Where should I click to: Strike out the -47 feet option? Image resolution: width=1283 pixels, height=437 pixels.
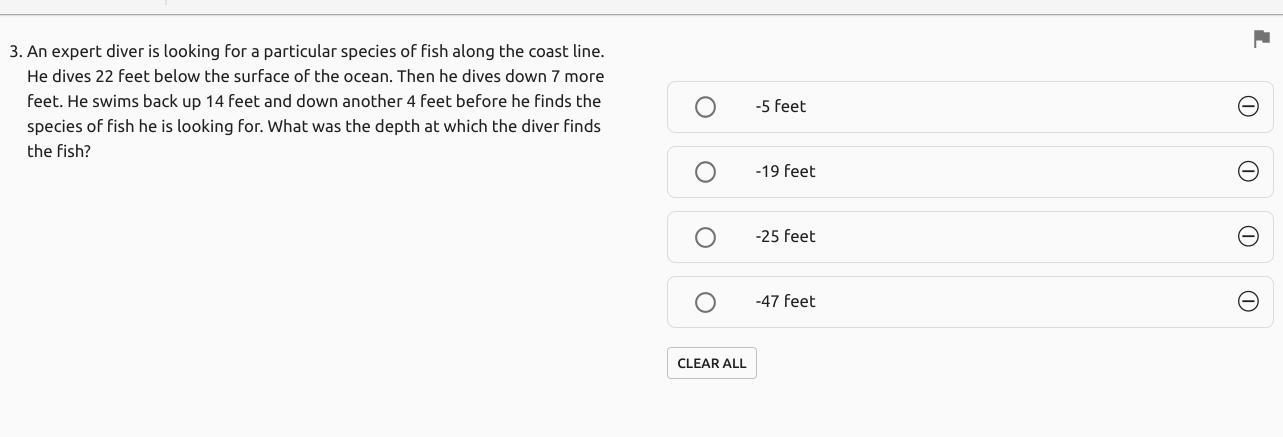click(x=1248, y=301)
